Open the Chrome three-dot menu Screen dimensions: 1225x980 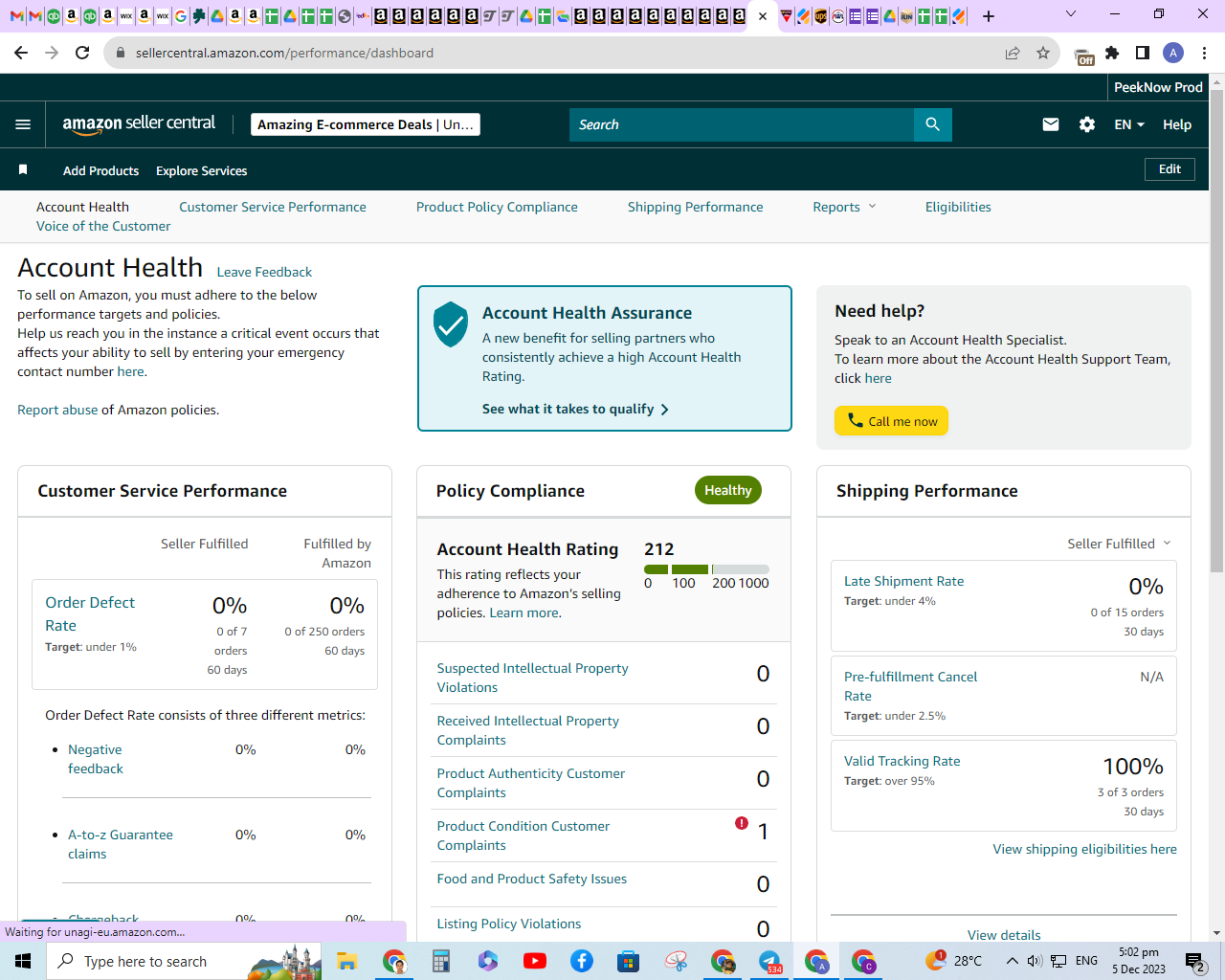click(1205, 53)
